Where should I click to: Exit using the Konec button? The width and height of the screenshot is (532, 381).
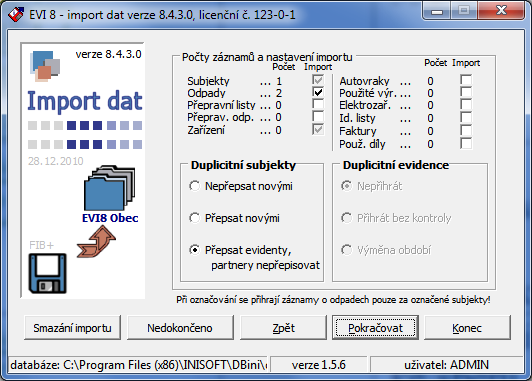(467, 328)
